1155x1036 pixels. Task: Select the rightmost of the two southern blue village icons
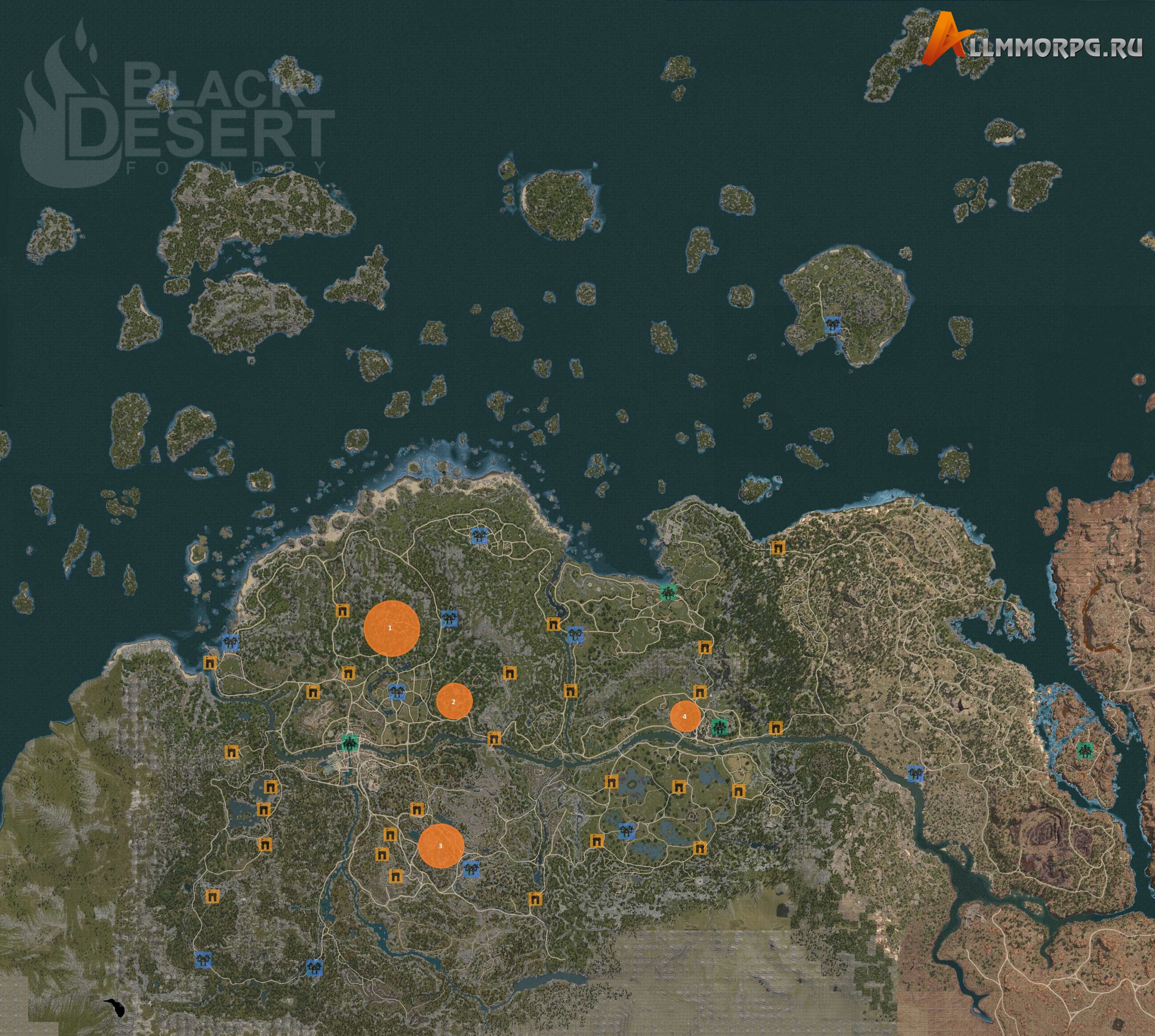[x=314, y=968]
